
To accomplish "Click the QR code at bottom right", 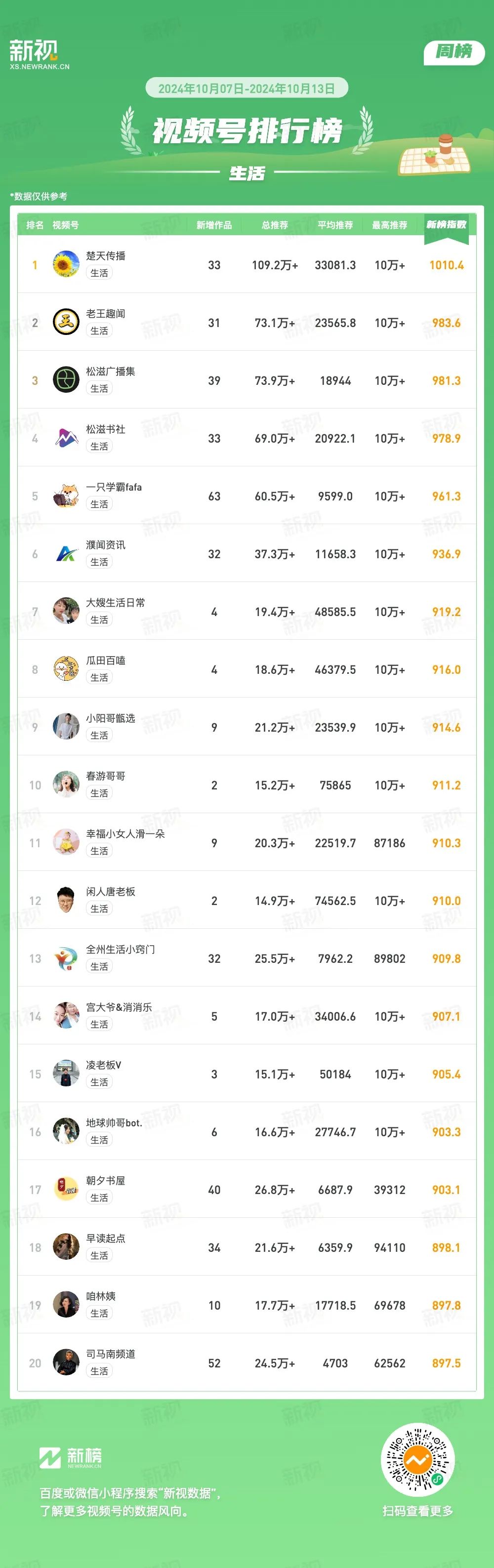I will (418, 1460).
